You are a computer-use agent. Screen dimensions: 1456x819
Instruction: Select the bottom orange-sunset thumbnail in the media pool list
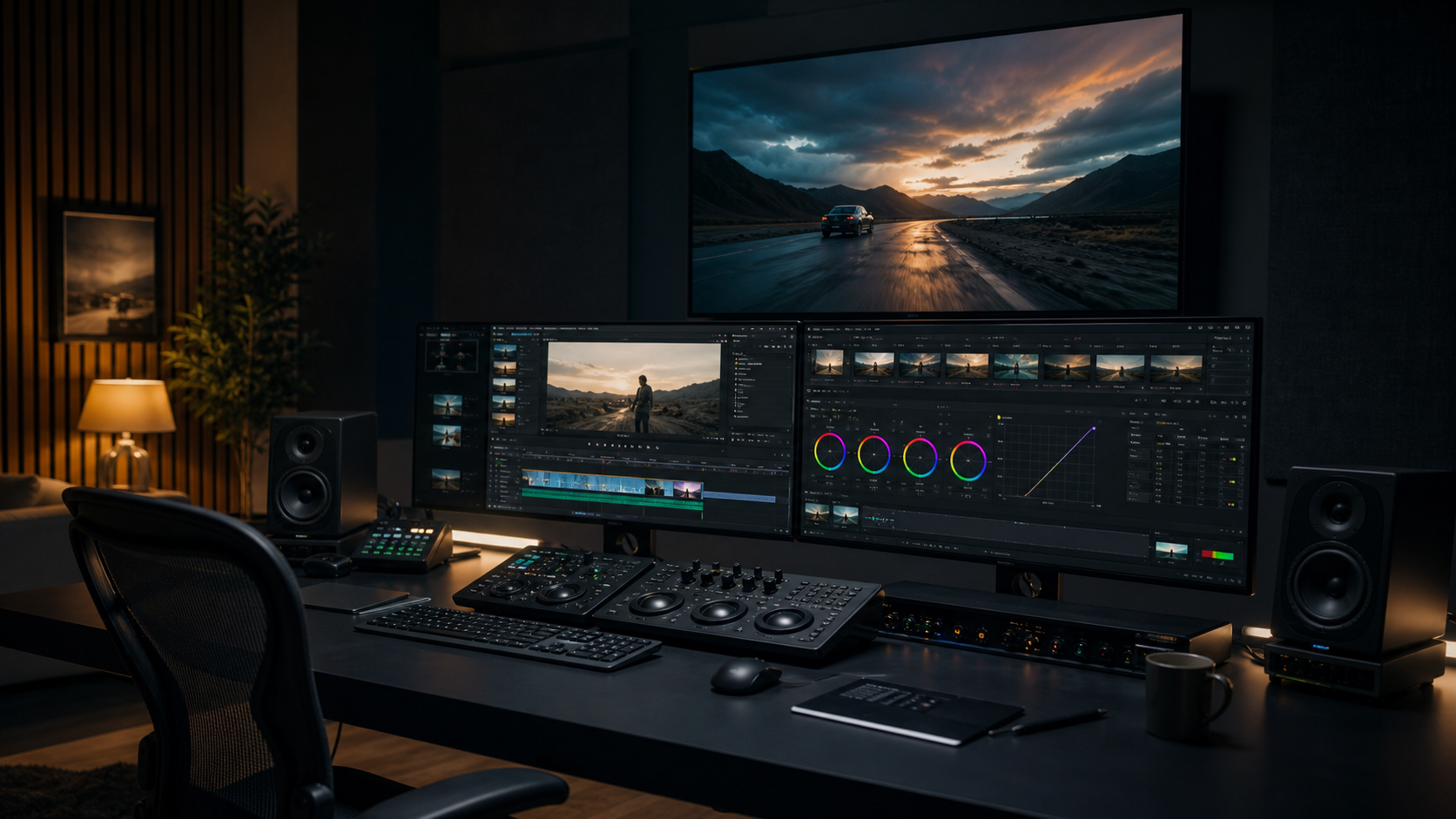[x=503, y=420]
